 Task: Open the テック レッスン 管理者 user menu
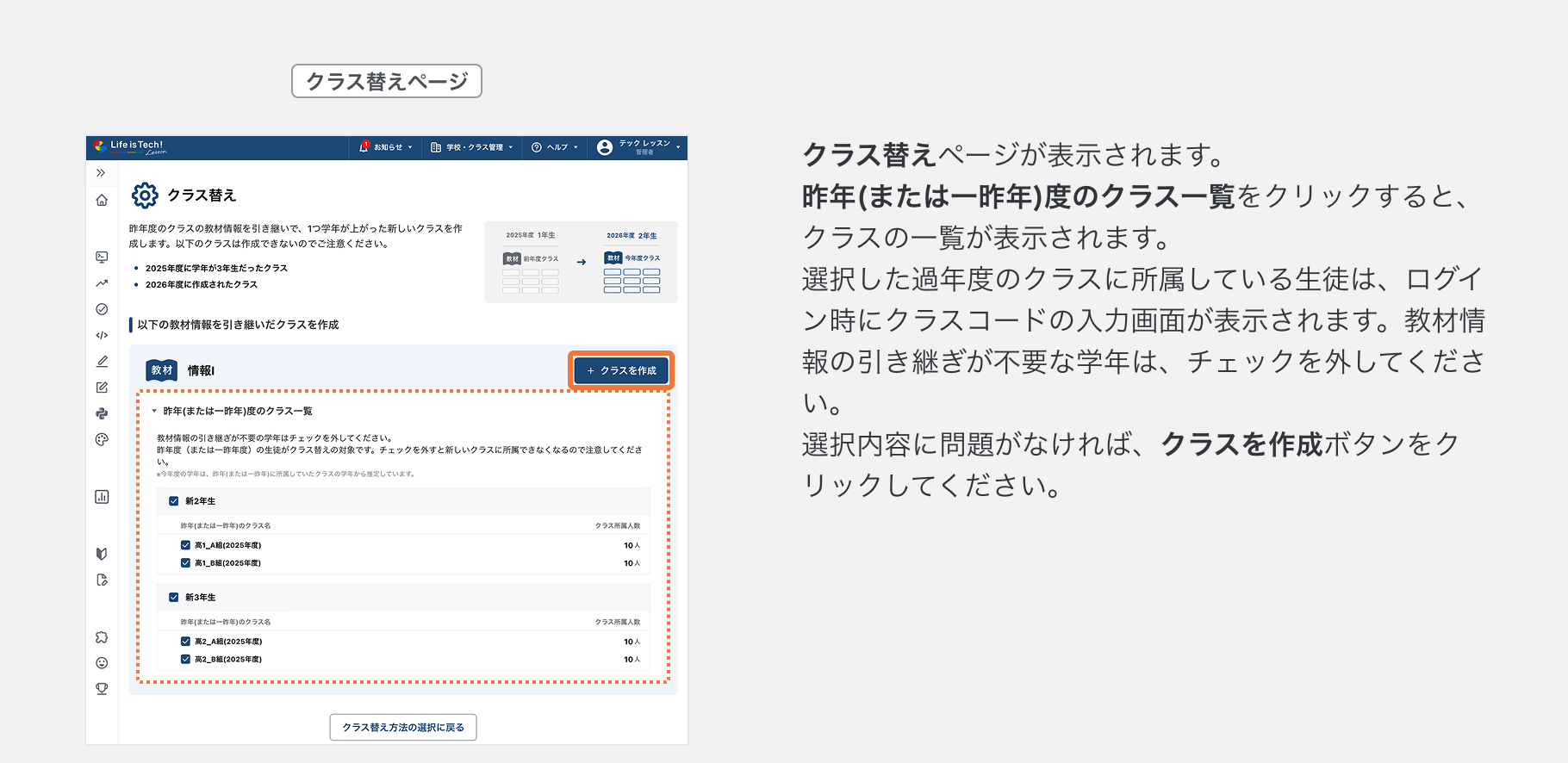click(x=638, y=147)
